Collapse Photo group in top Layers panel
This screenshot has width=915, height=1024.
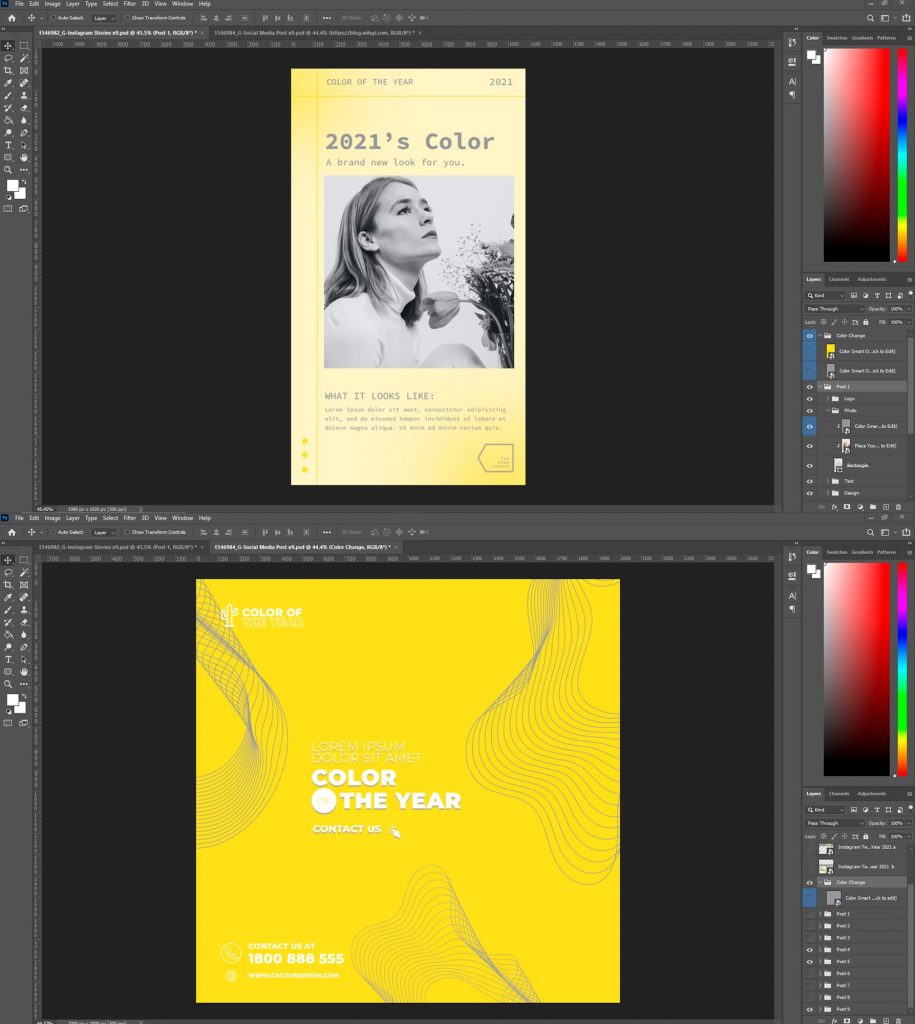click(x=827, y=411)
